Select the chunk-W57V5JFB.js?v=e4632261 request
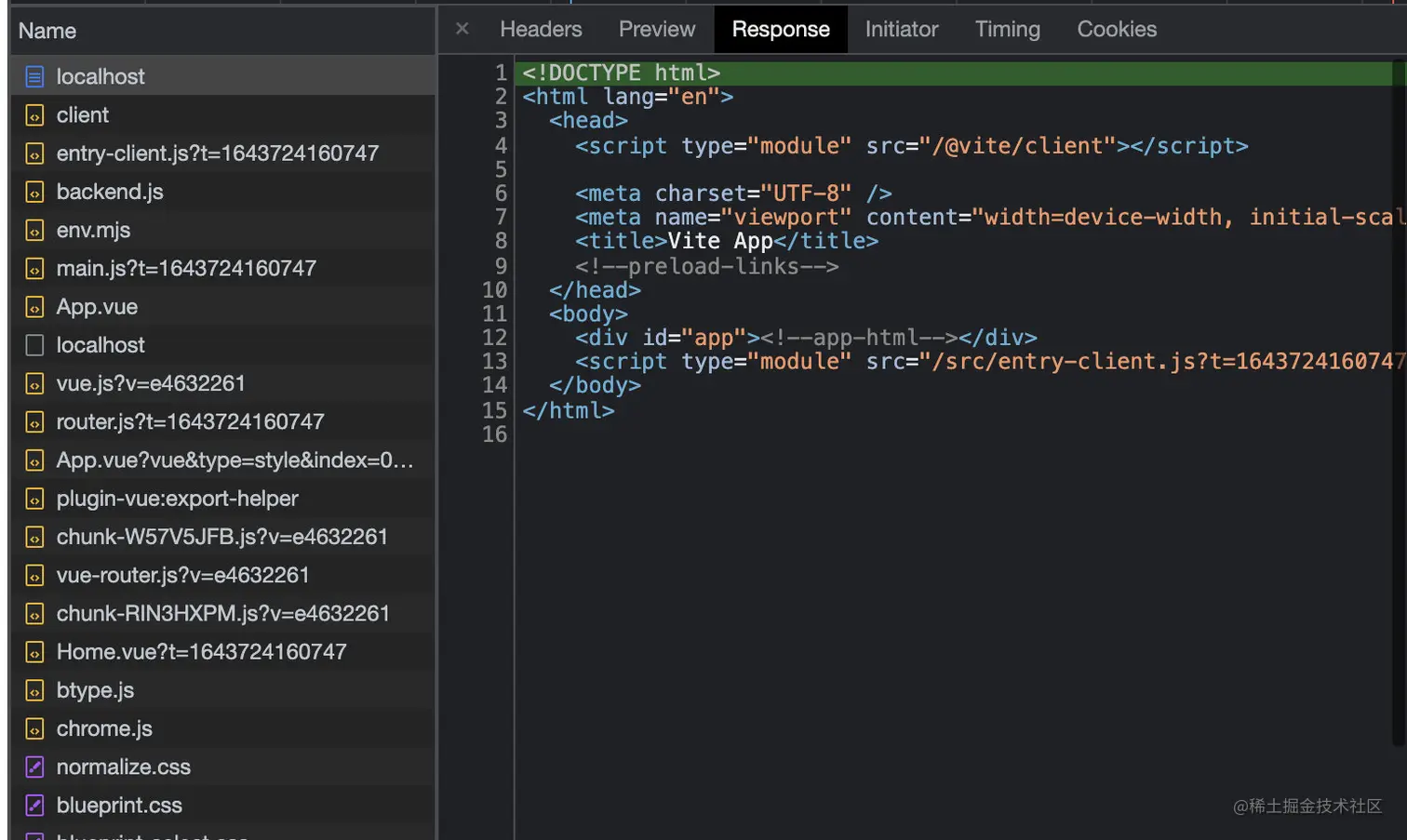 (222, 537)
